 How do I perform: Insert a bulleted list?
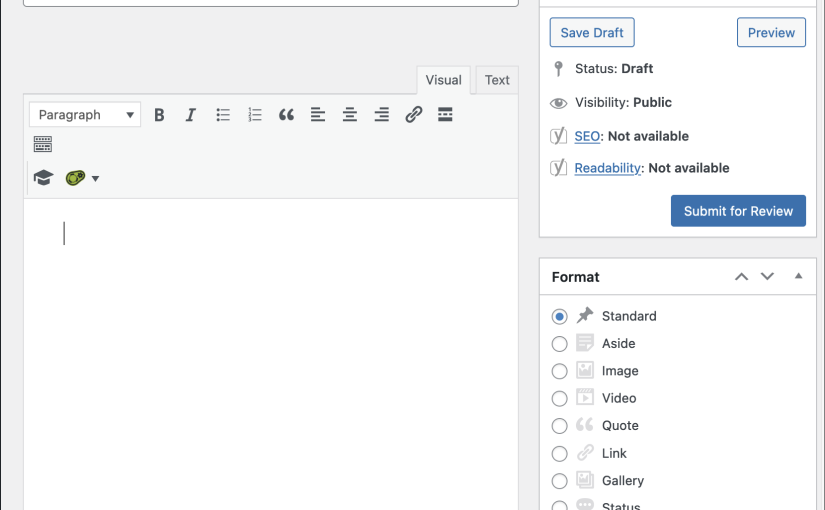[x=223, y=115]
